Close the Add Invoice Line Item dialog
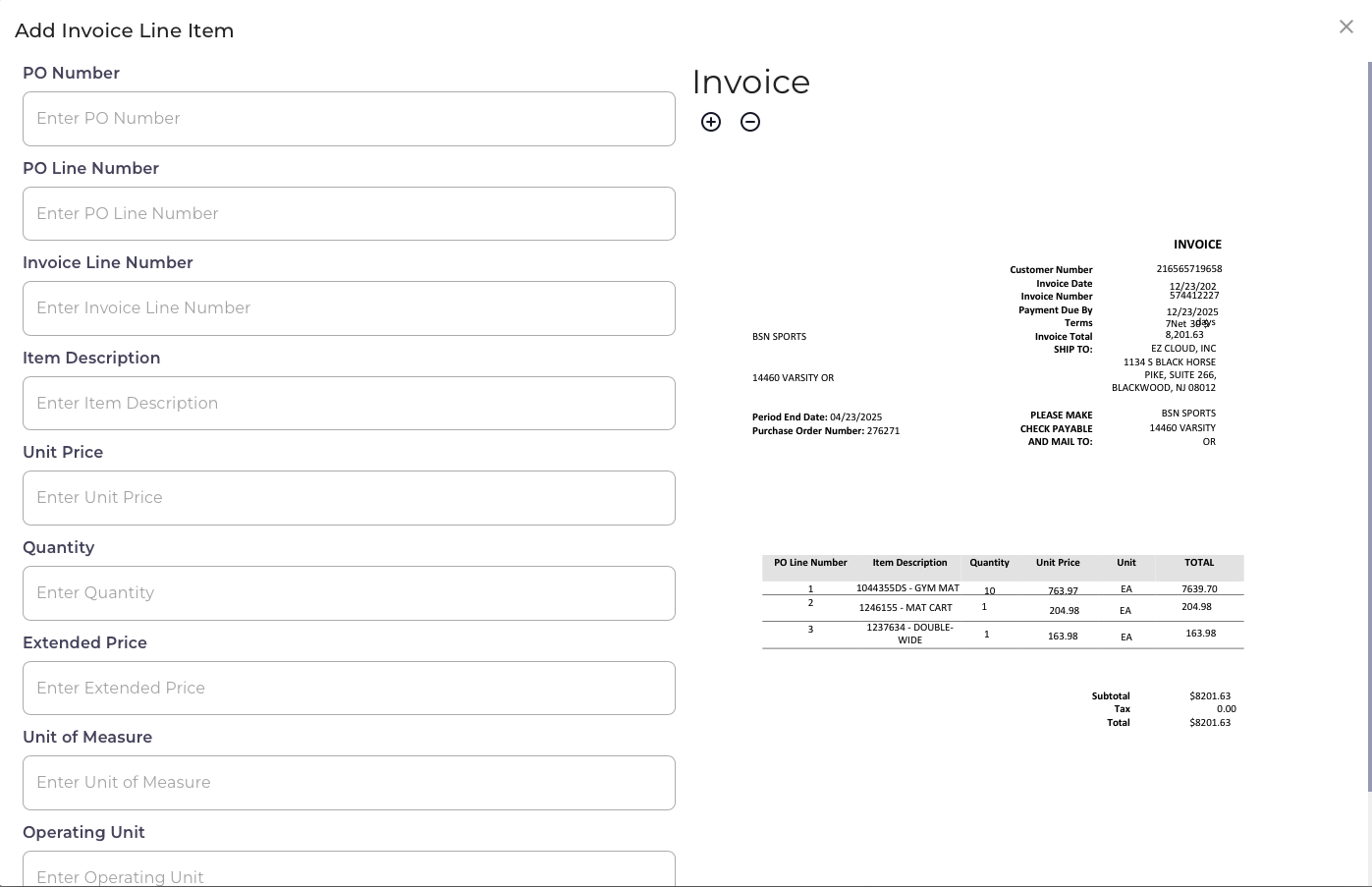The width and height of the screenshot is (1372, 887). [x=1345, y=28]
